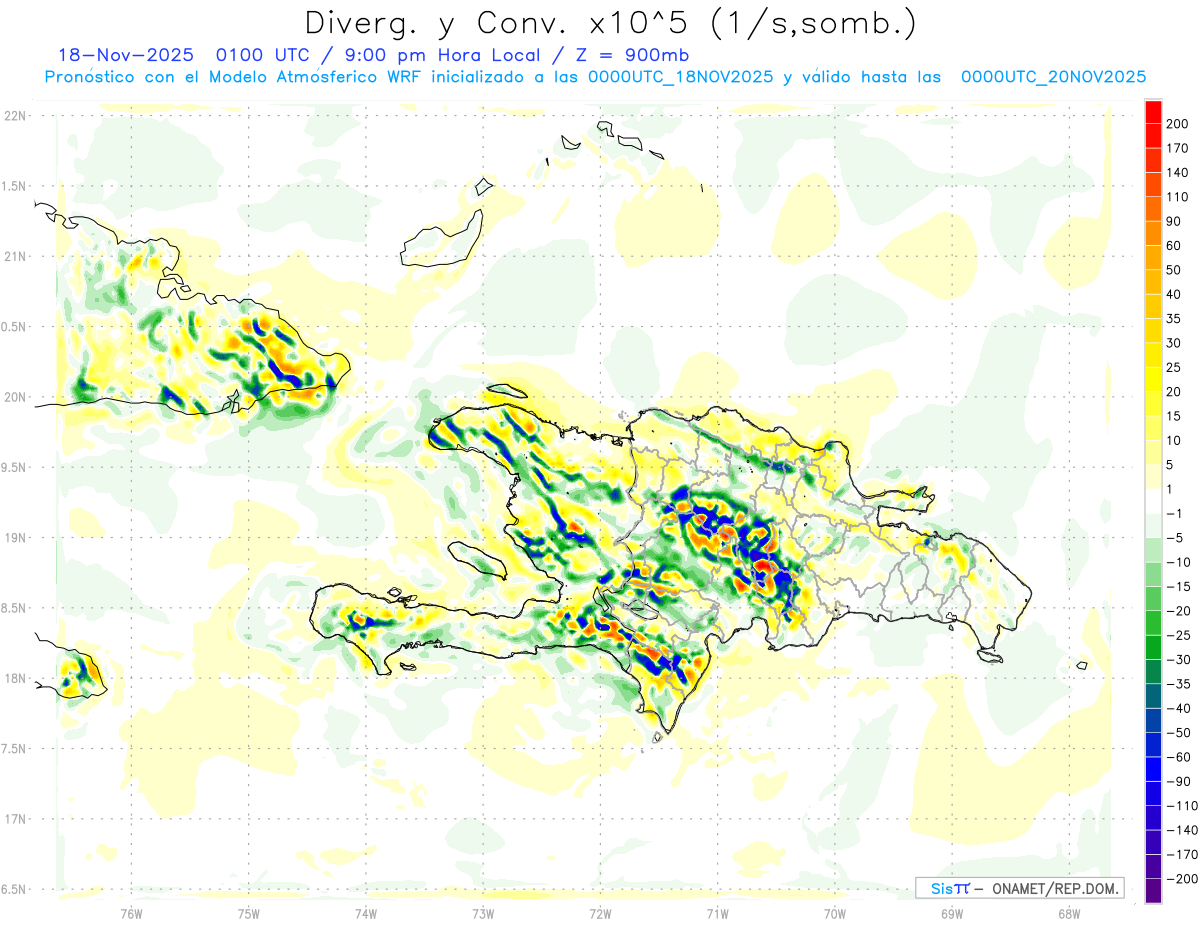Click the positive "60" colorbar label
This screenshot has height=927, width=1200.
(x=1174, y=246)
